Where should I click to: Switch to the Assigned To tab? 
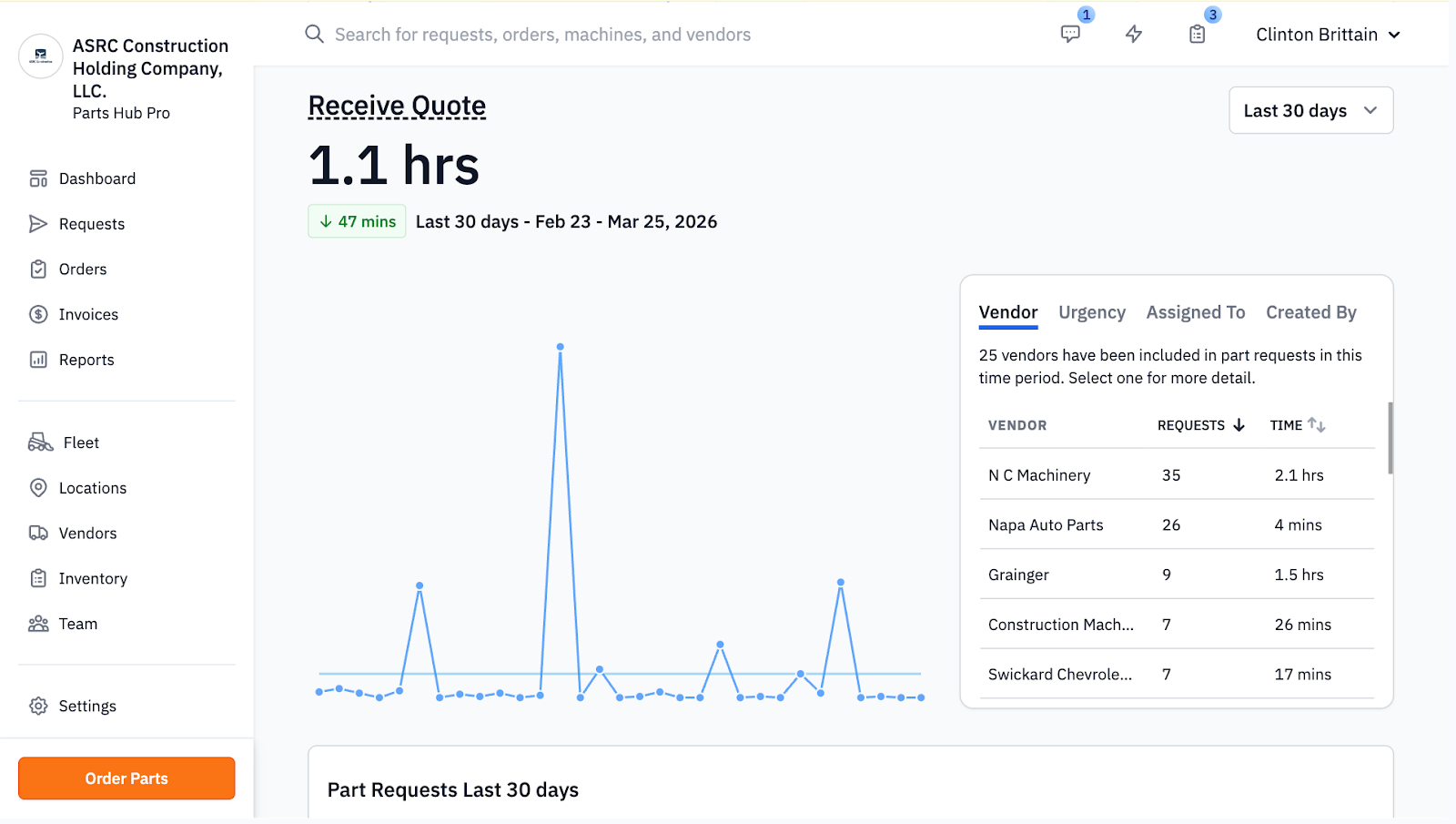point(1196,312)
